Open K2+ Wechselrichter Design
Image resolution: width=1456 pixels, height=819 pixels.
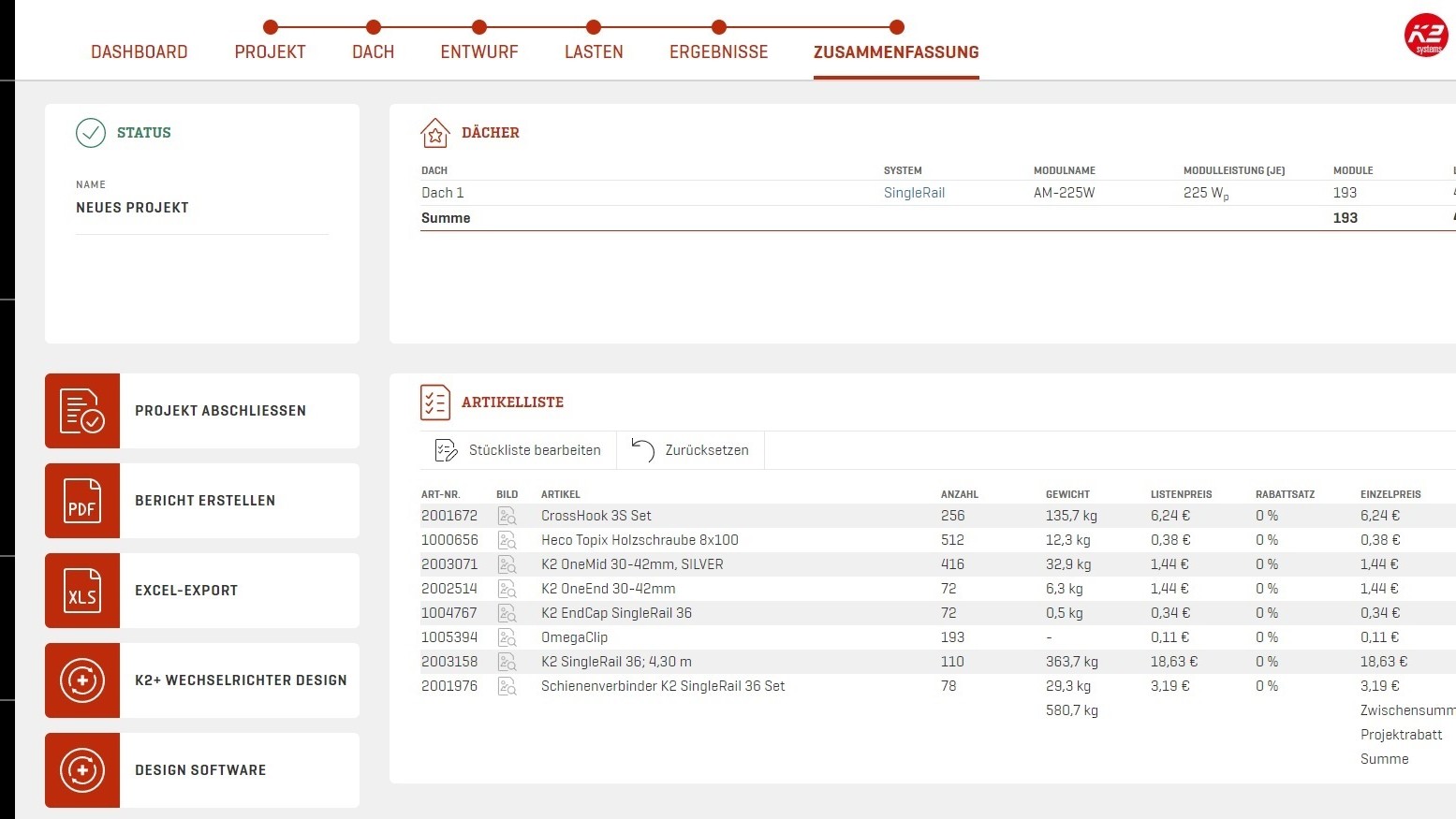(202, 680)
